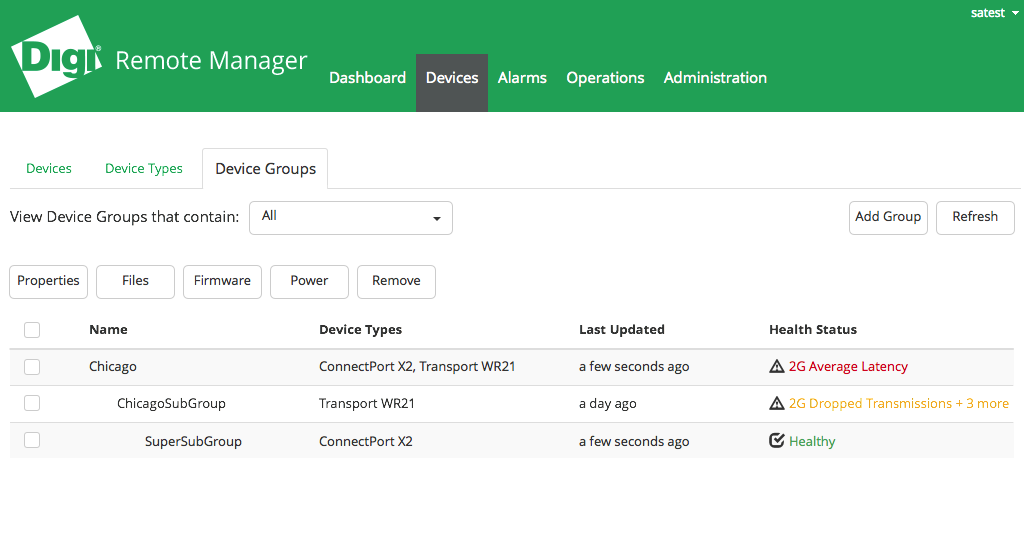
Task: Click the checkmark icon beside Healthy
Action: (776, 441)
